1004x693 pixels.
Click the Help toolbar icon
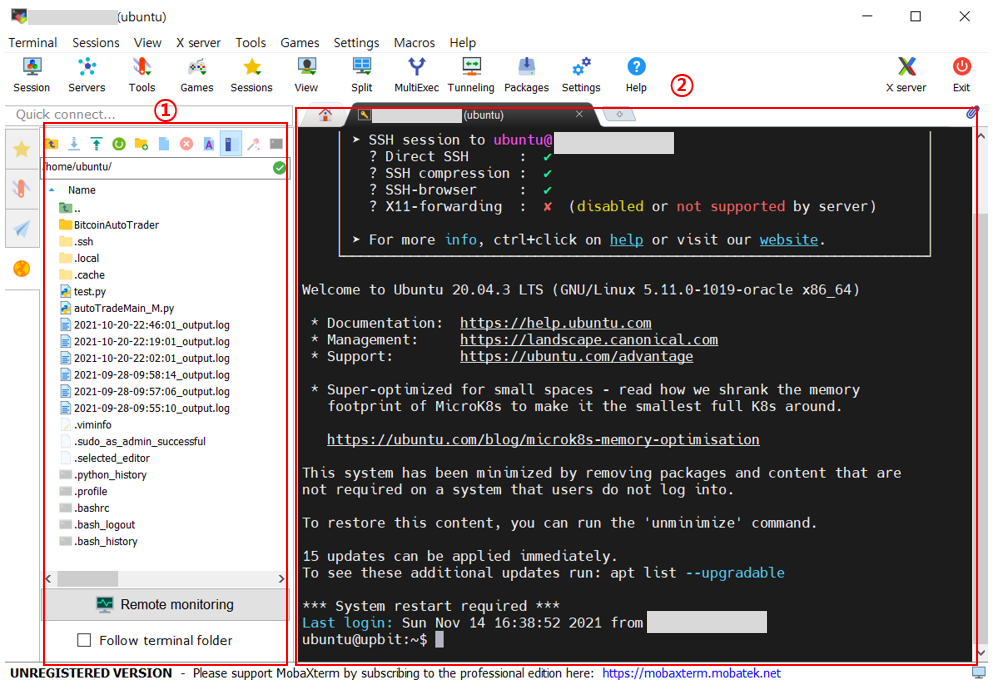point(636,75)
